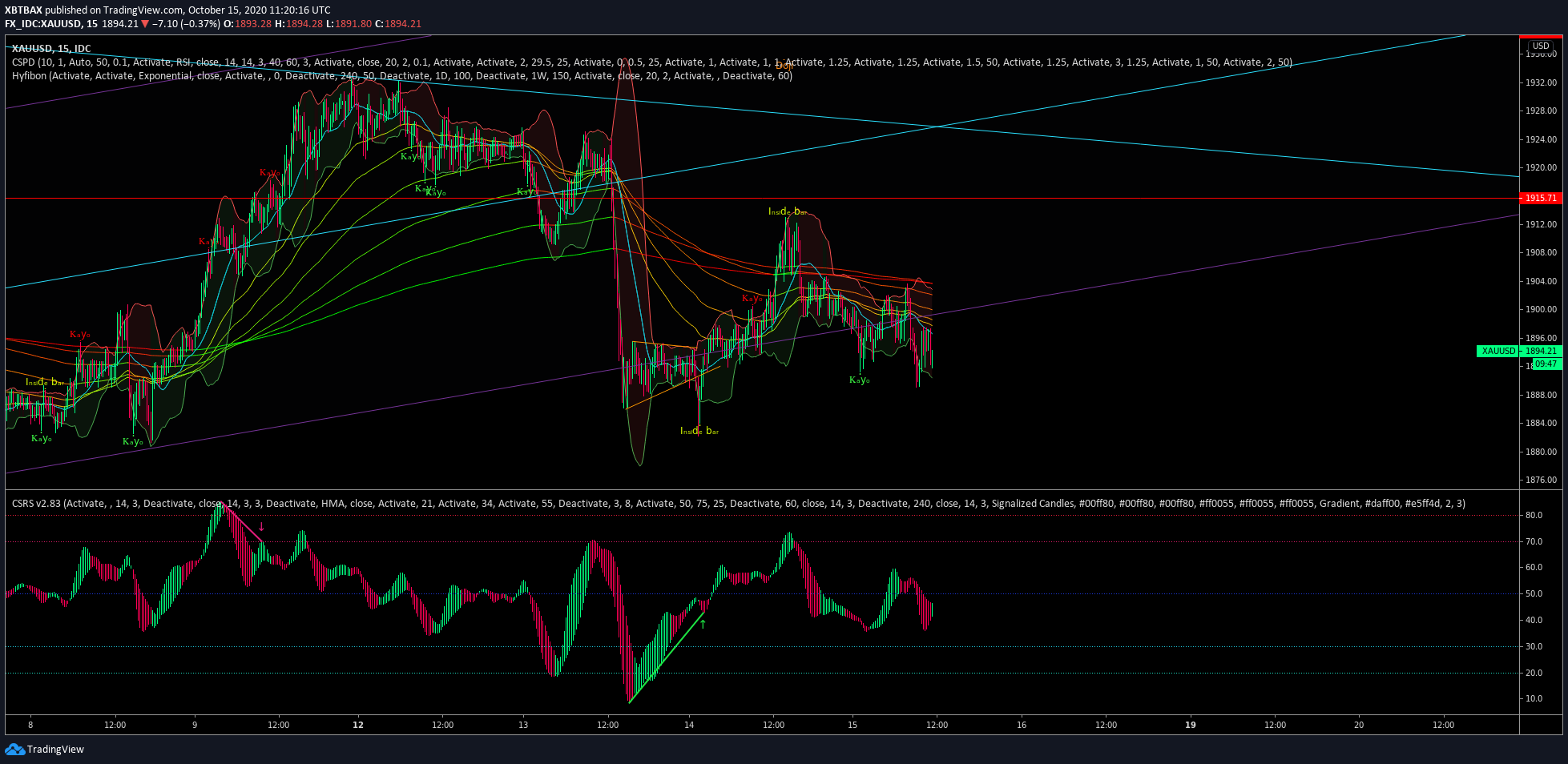Click date 14 on the time axis
The width and height of the screenshot is (1568, 764).
[689, 725]
